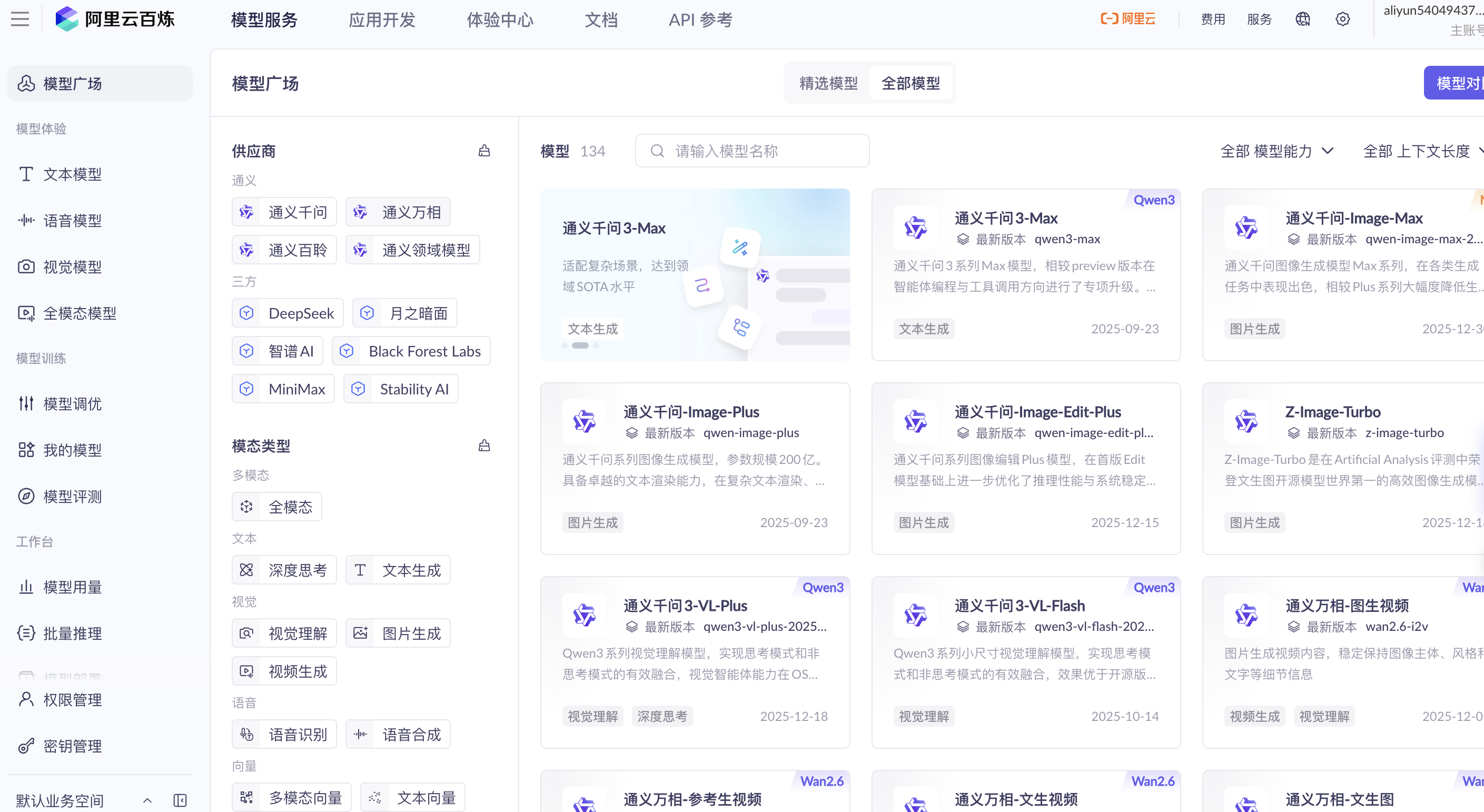The width and height of the screenshot is (1484, 812).
Task: Open 模型评测 in the sidebar
Action: click(73, 496)
